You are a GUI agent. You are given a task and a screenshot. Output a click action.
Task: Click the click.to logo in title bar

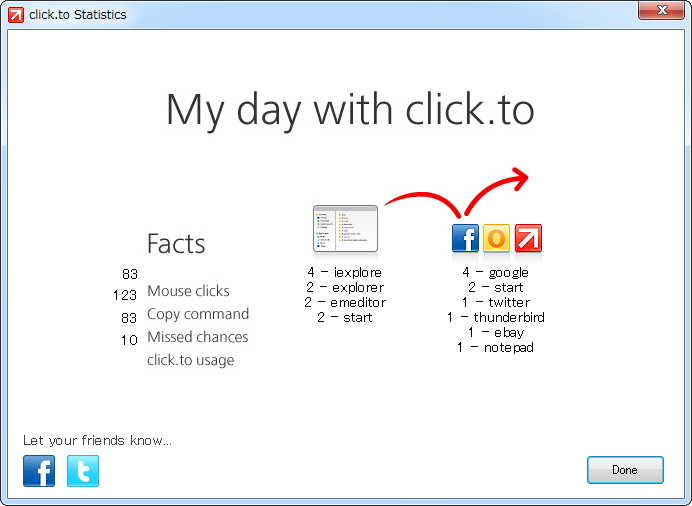click(x=15, y=15)
